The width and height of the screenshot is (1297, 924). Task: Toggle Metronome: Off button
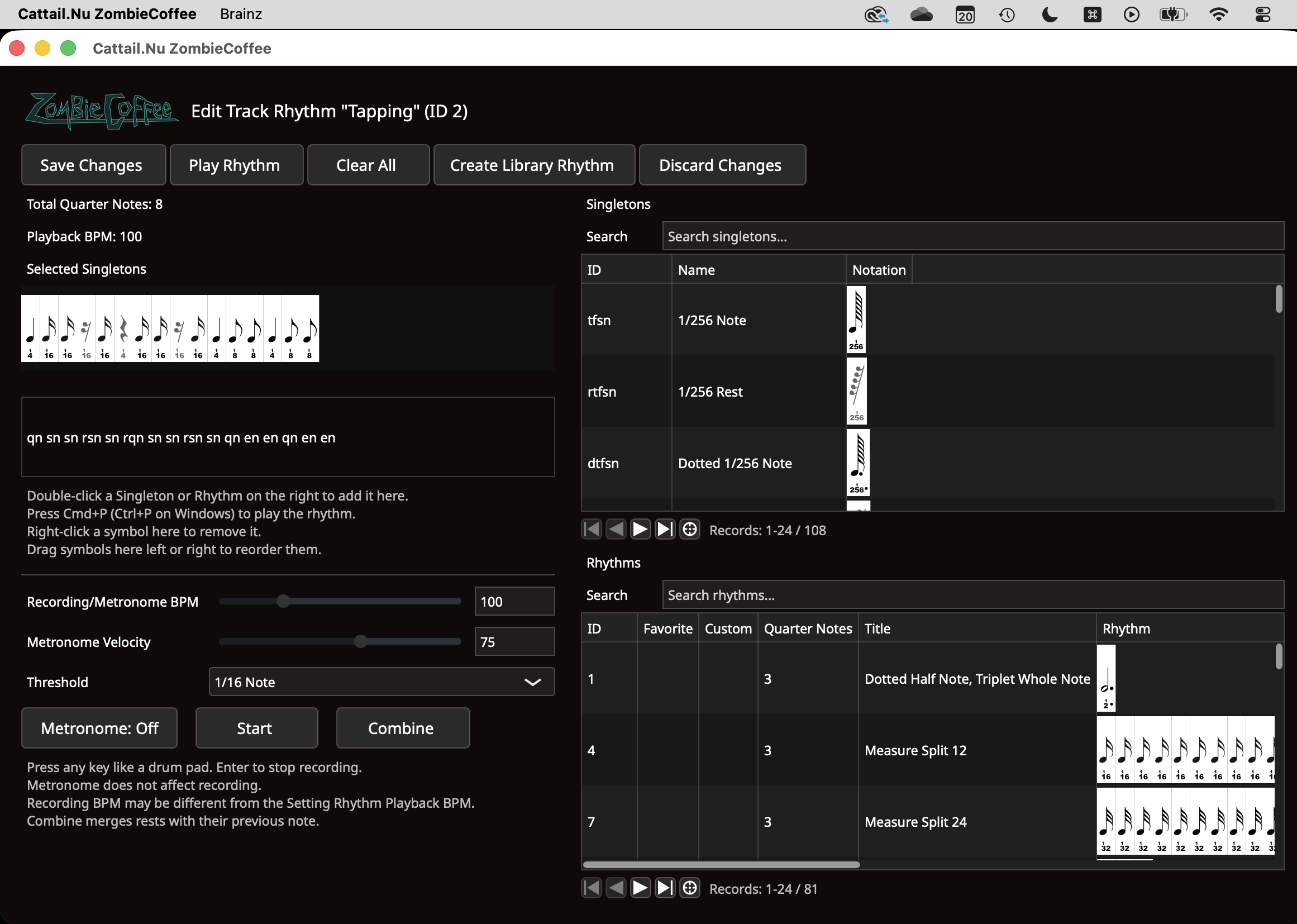pyautogui.click(x=99, y=728)
